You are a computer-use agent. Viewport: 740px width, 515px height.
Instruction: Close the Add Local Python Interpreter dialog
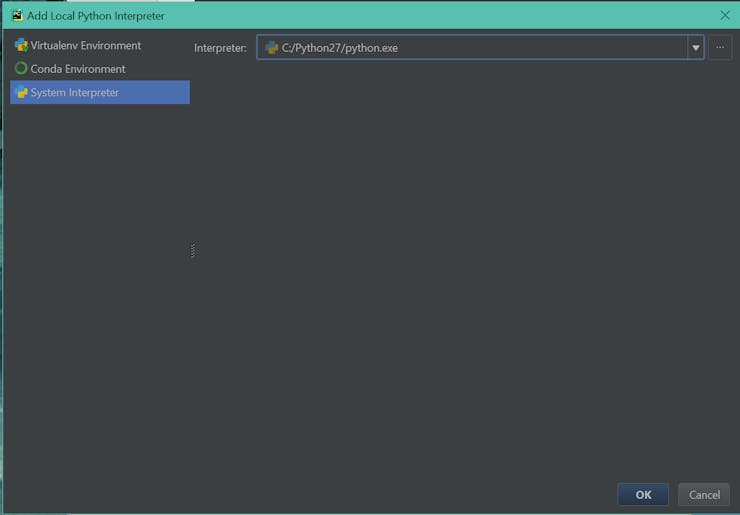click(725, 16)
